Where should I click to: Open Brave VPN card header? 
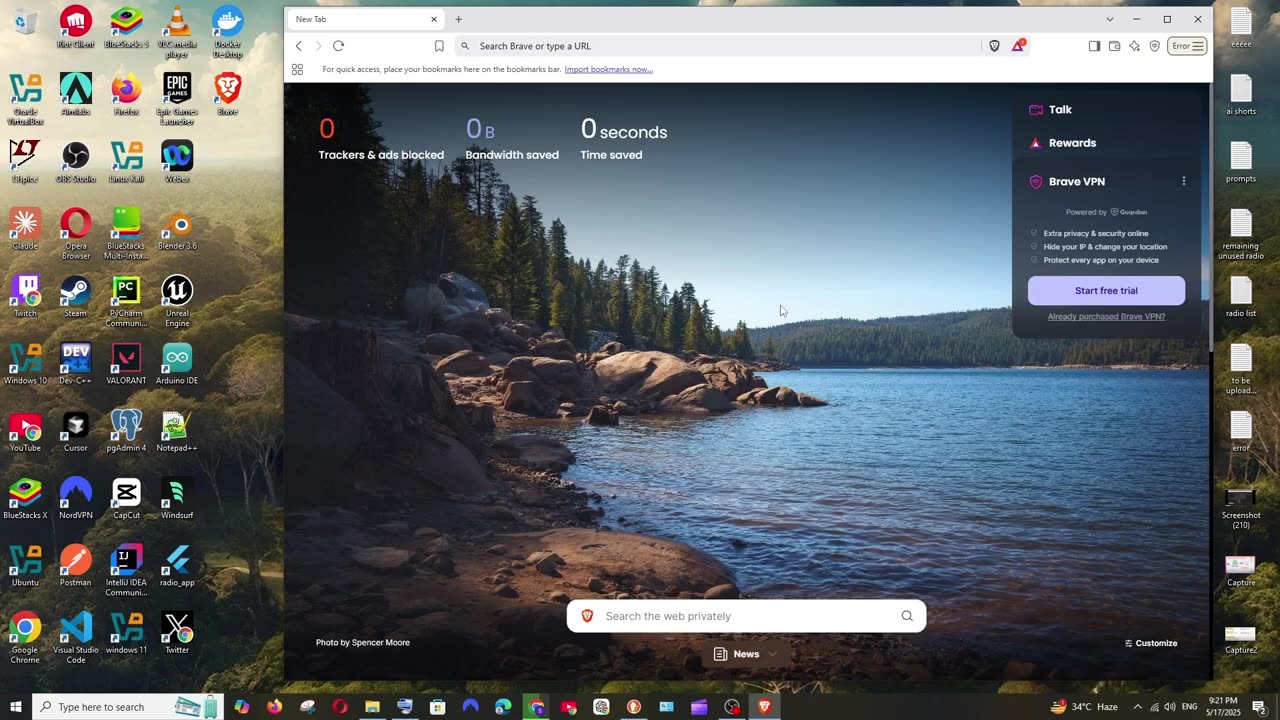(1067, 181)
